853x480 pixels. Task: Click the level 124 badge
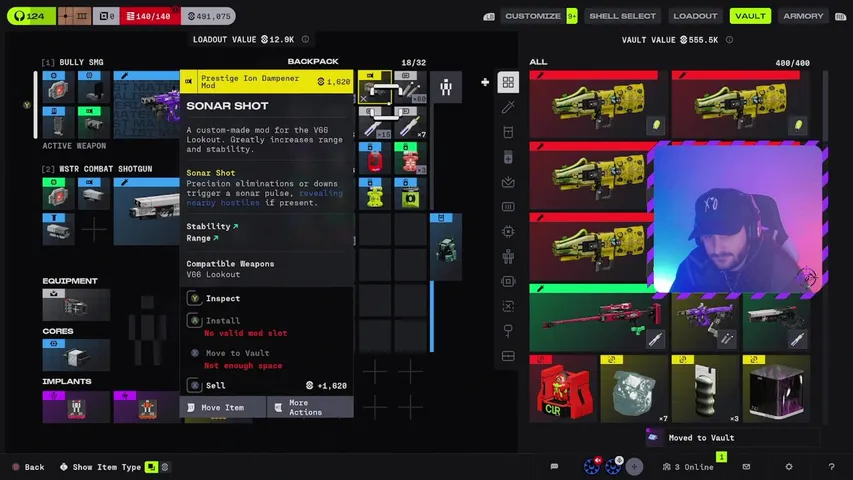(31, 16)
